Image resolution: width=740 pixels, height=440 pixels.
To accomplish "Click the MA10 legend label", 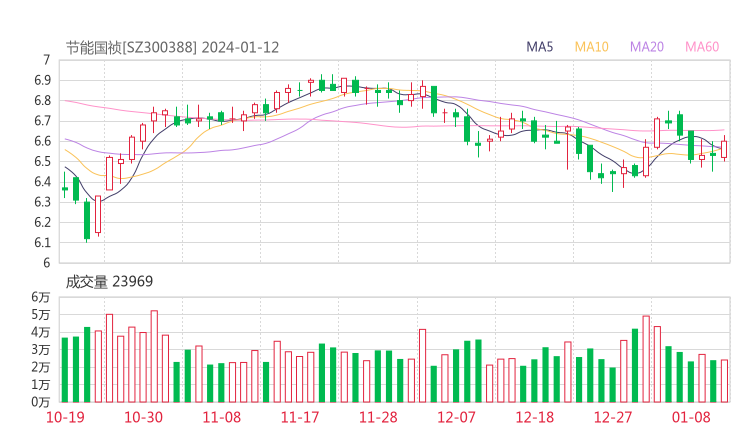I will 591,47.
